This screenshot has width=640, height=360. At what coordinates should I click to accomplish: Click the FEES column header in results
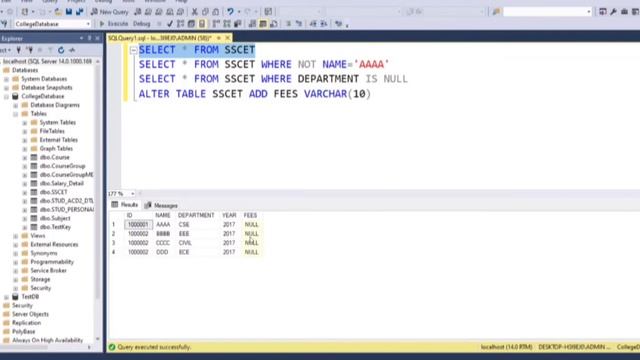250,215
